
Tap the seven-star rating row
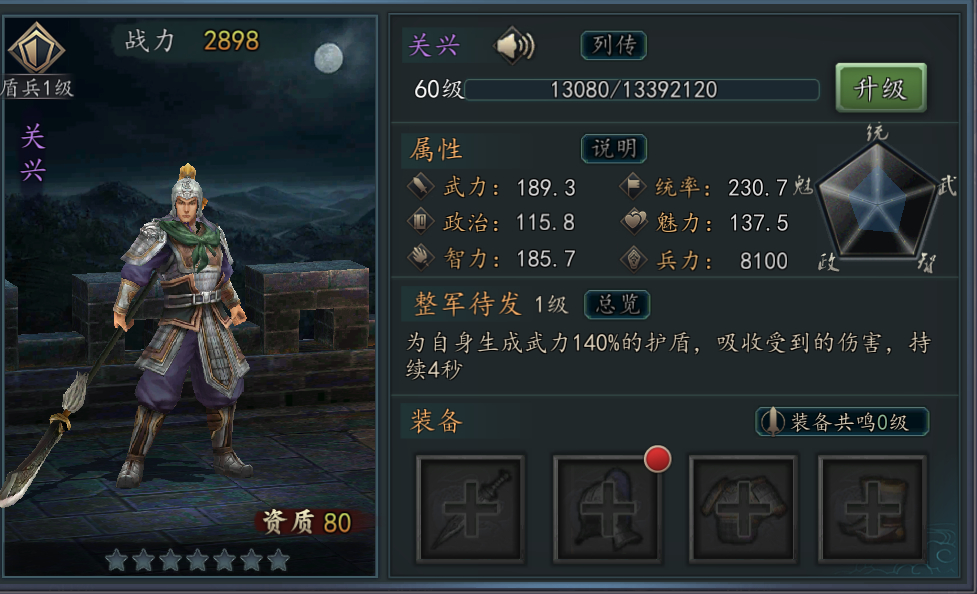pos(198,560)
